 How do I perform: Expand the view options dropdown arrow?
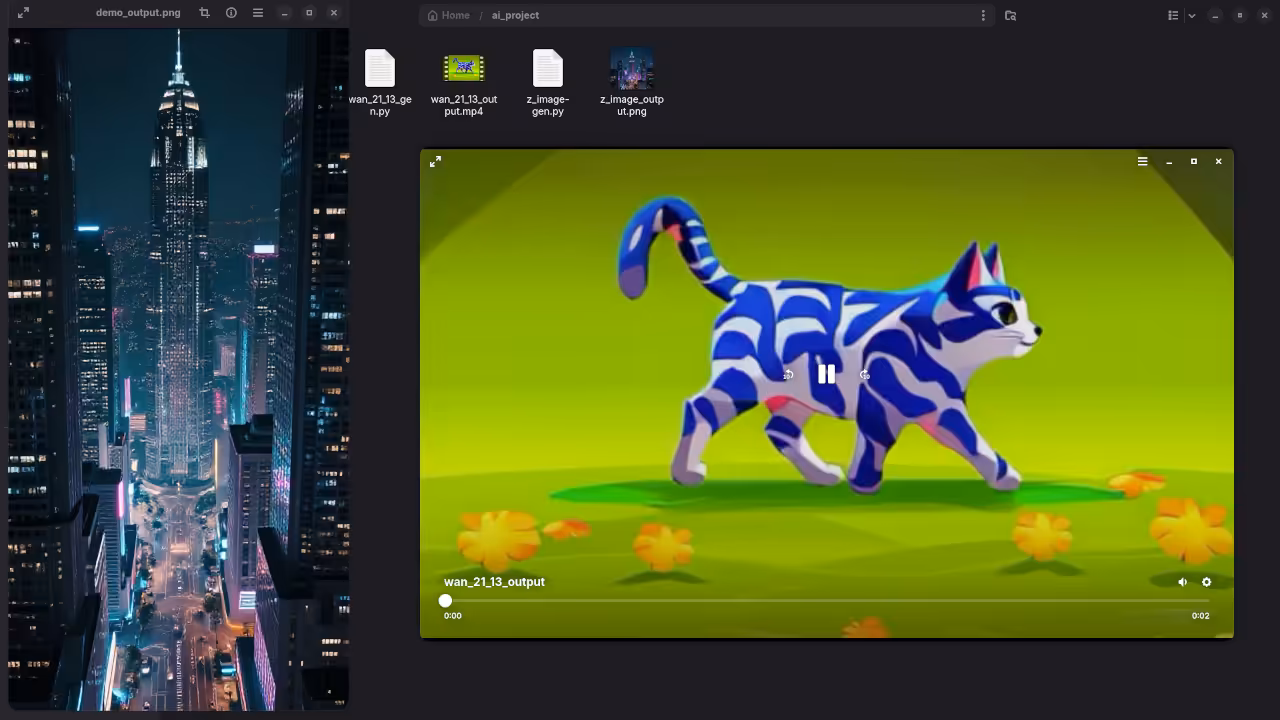tap(1192, 15)
